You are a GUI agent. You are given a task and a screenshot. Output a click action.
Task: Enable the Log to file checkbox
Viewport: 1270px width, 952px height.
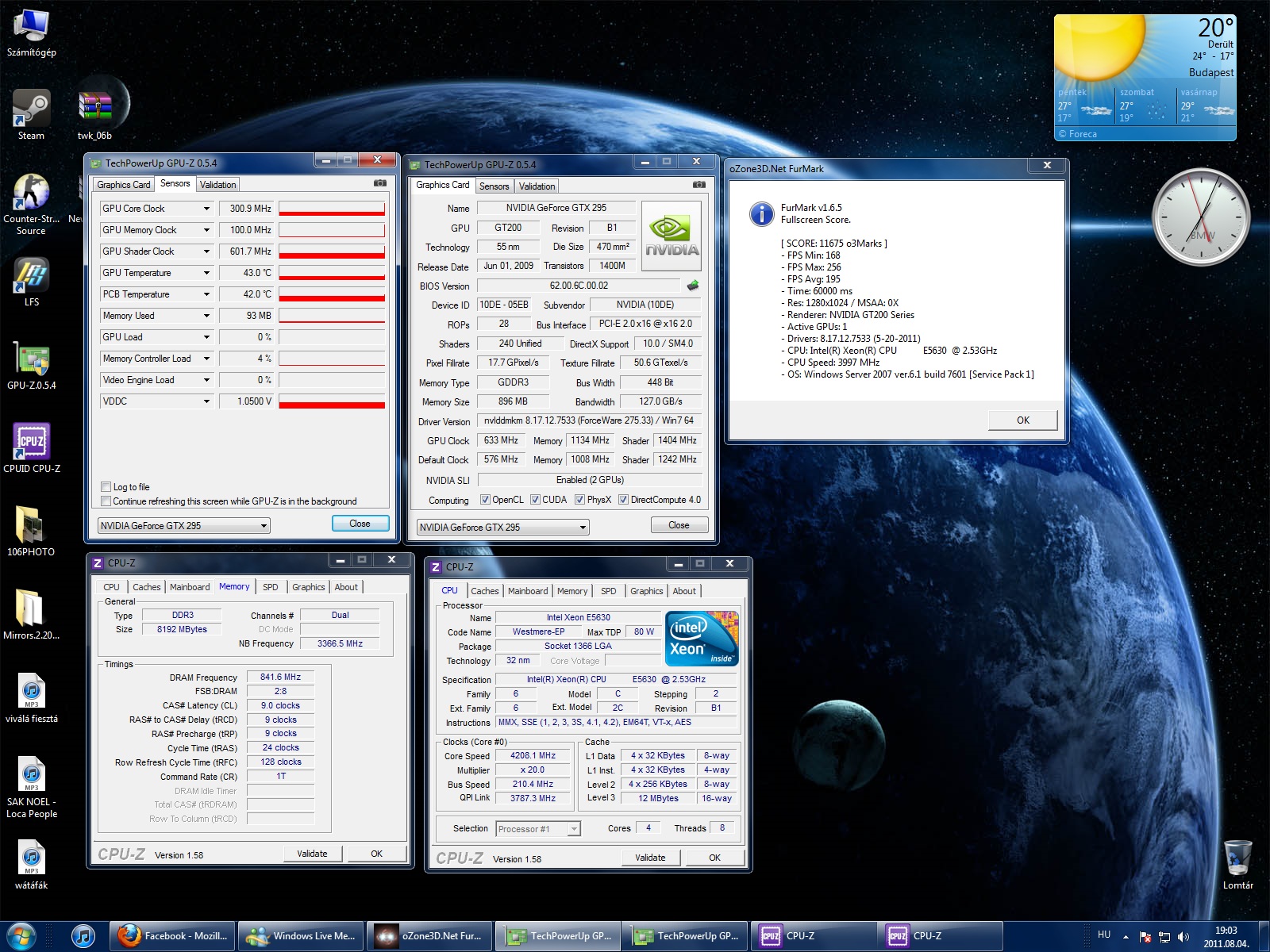coord(106,487)
